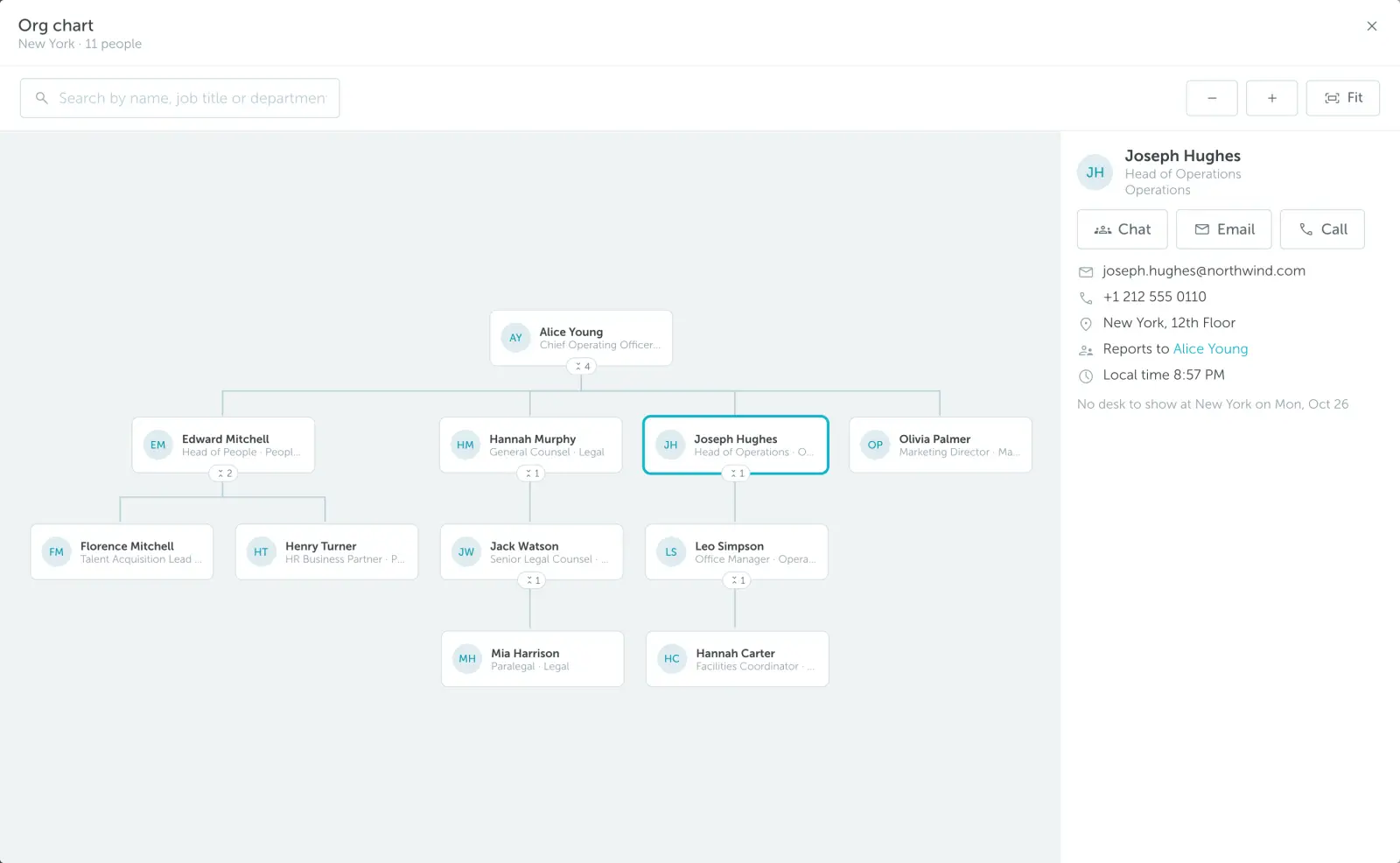Collapse Jack Watson's 1 report

pyautogui.click(x=532, y=580)
